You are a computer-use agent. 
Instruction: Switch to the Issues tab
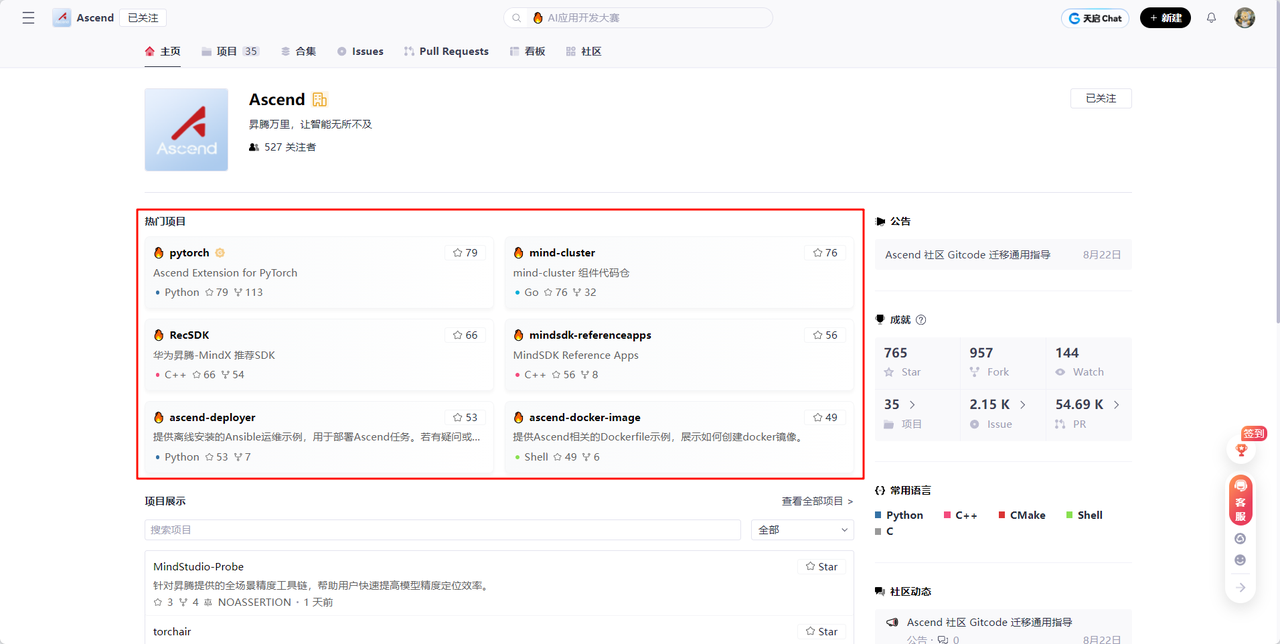(360, 51)
